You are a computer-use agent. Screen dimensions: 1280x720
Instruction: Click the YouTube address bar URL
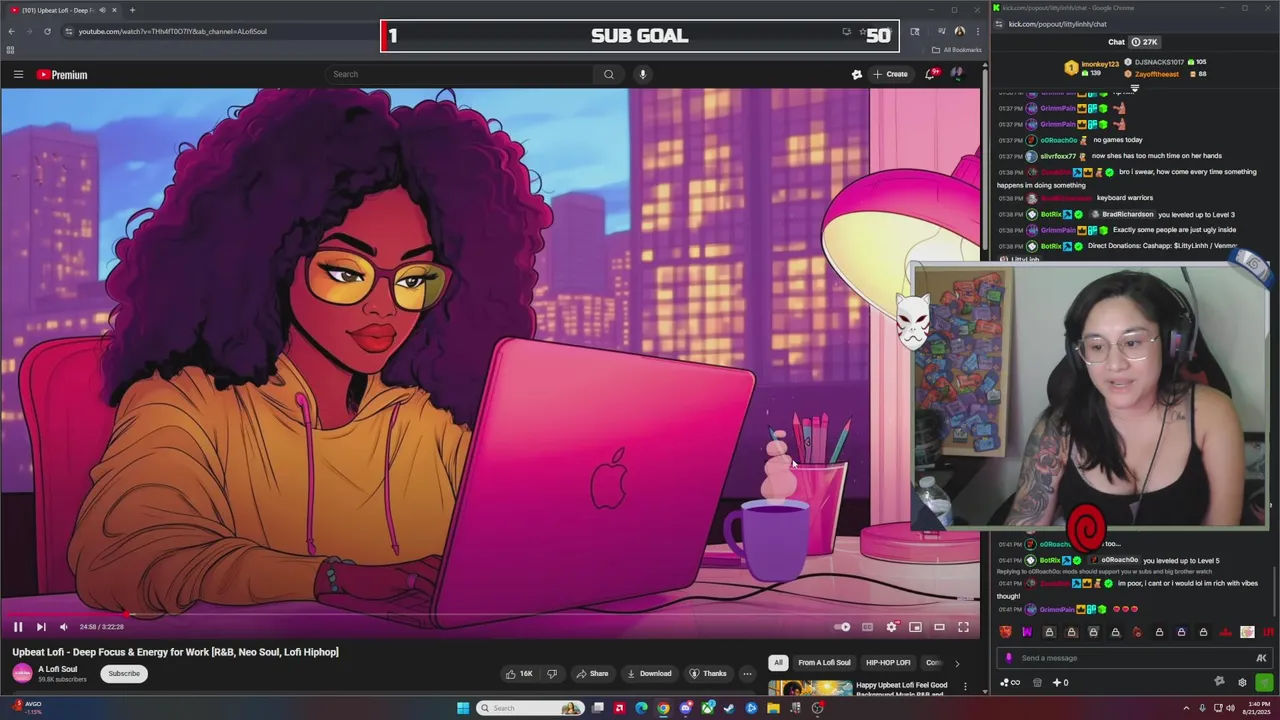coord(172,31)
